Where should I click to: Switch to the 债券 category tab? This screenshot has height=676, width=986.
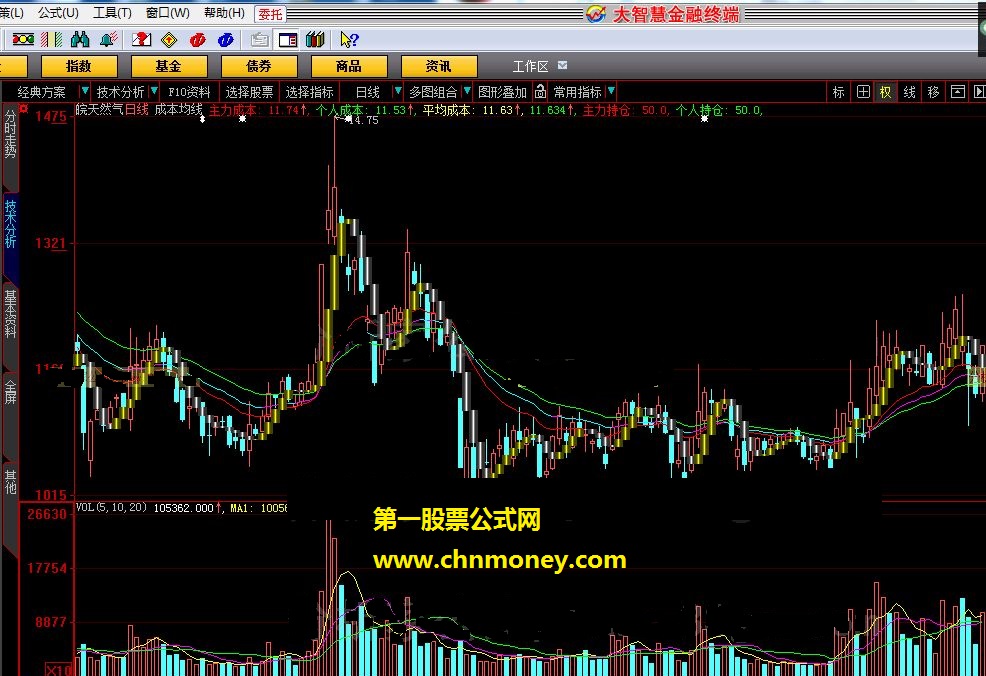coord(258,66)
